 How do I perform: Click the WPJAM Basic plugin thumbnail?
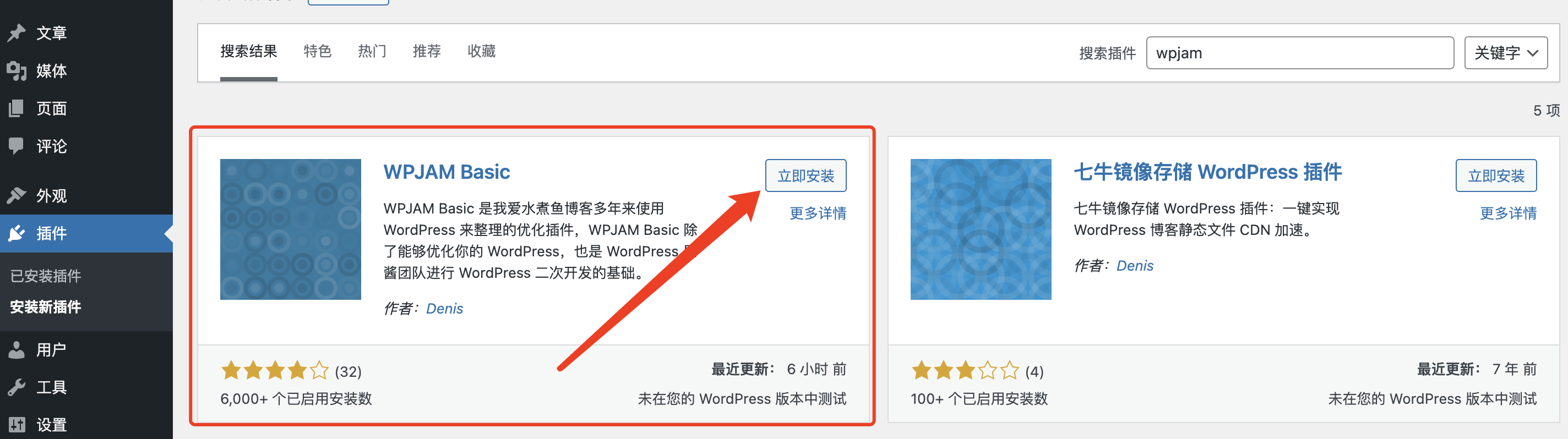click(x=290, y=229)
